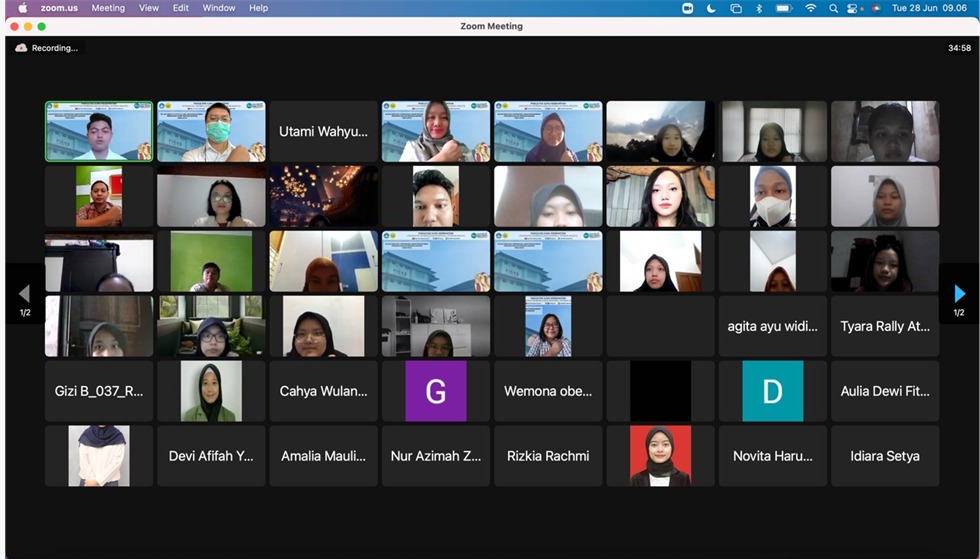The image size is (980, 559).
Task: Open the Wi-Fi status menu
Action: pos(810,8)
